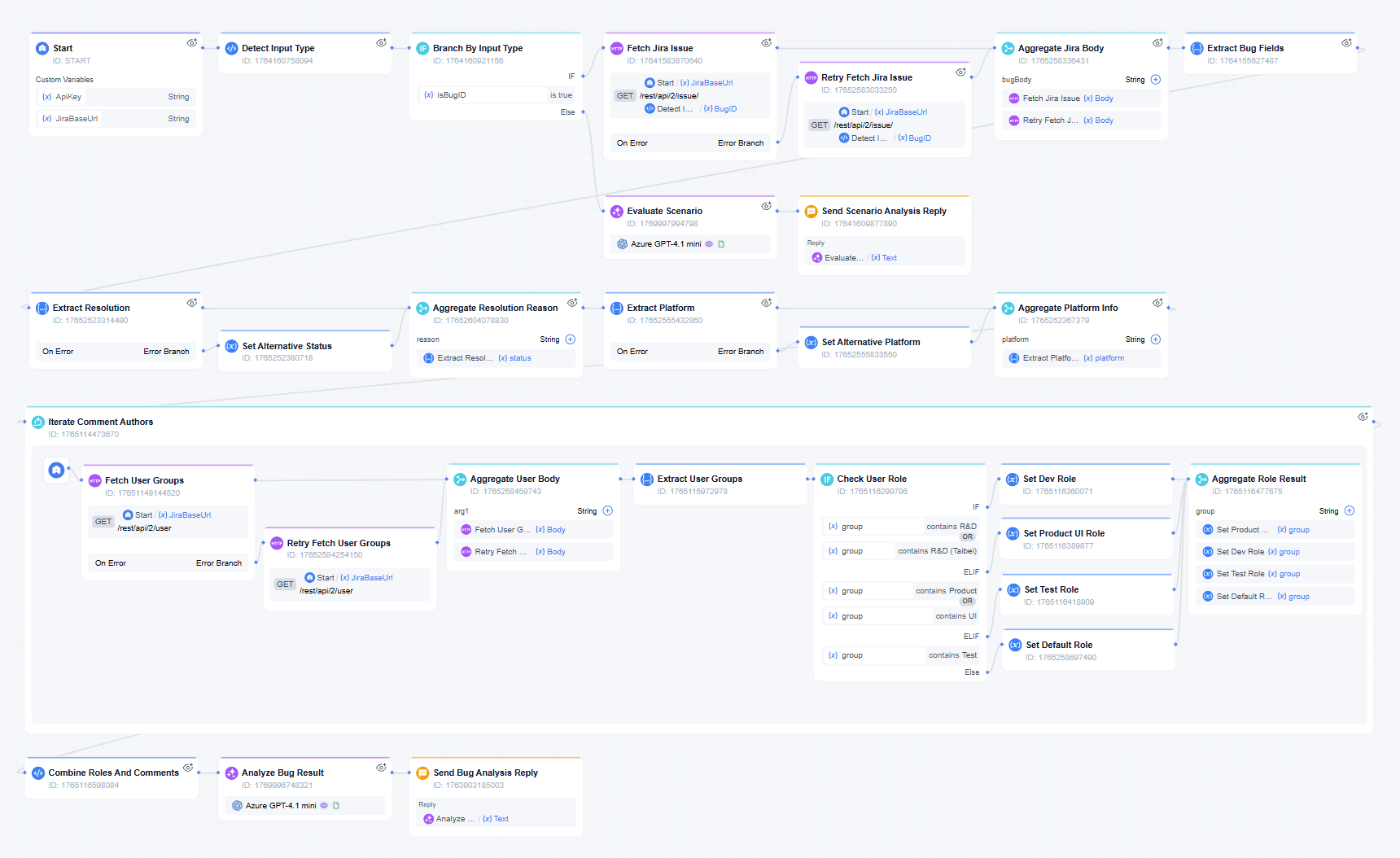Open the Check User Role node
1400x858 pixels.
coord(872,479)
